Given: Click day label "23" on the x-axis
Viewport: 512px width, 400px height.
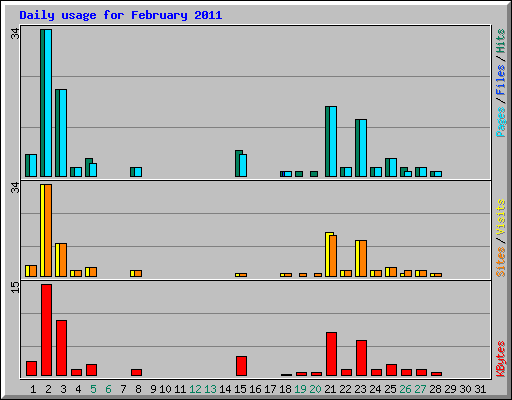Looking at the screenshot, I should 360,389.
